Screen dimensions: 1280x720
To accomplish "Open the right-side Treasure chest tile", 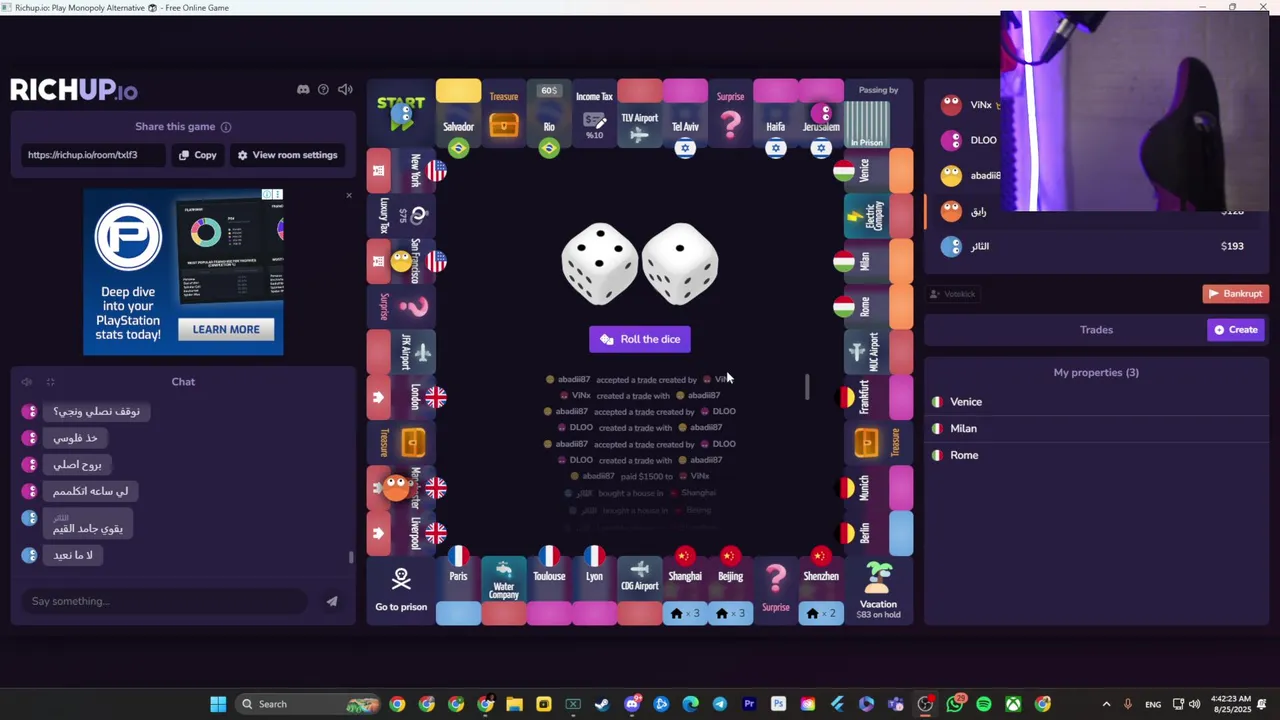I will tap(879, 442).
